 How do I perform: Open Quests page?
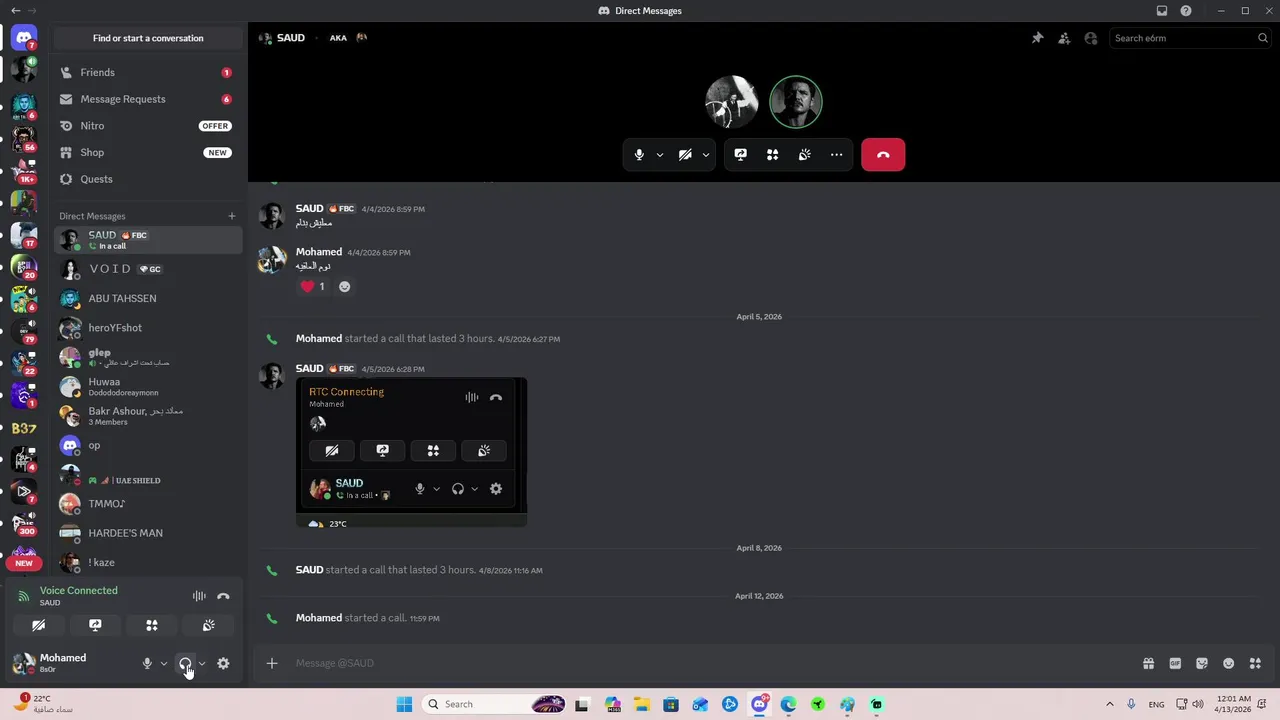tap(147, 179)
